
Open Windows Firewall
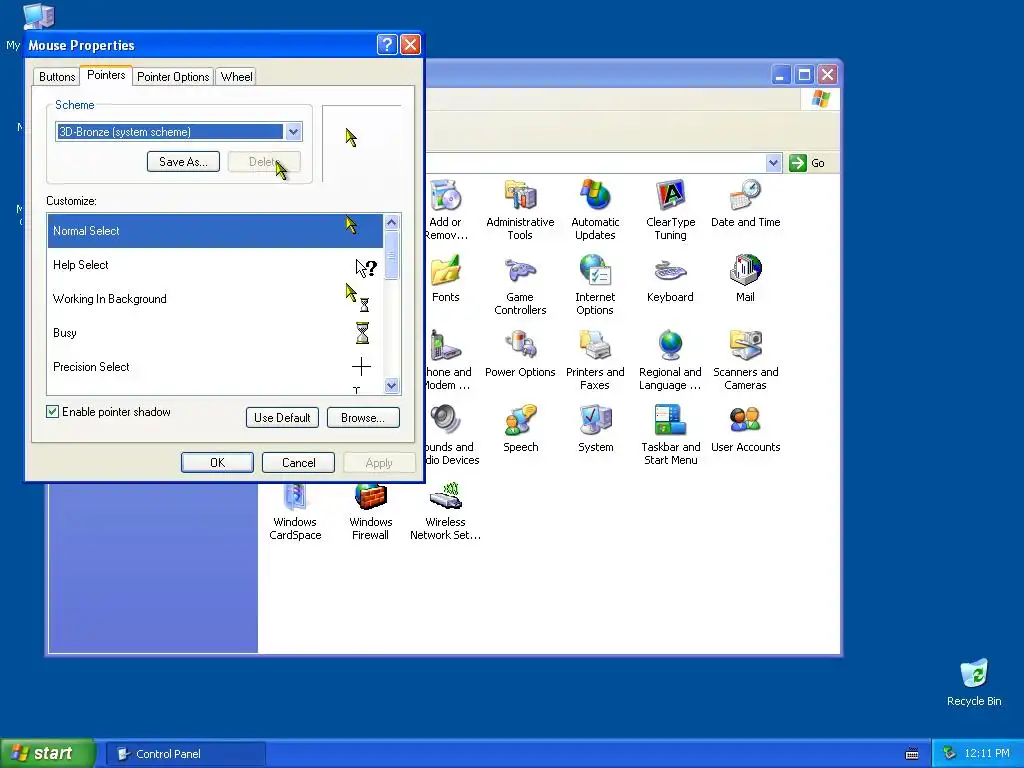[370, 513]
